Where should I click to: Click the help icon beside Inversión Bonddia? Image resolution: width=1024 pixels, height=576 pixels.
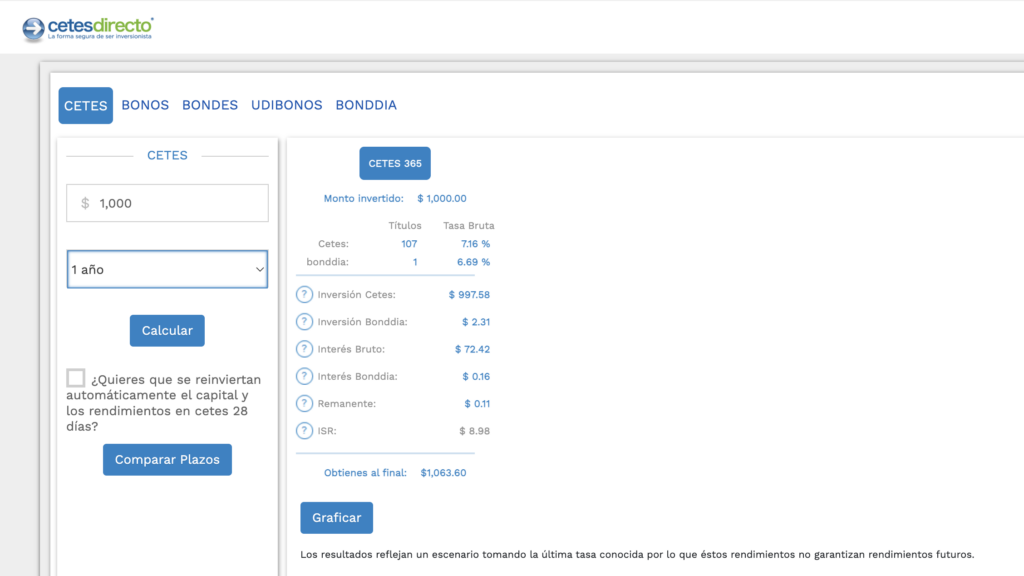pos(305,322)
